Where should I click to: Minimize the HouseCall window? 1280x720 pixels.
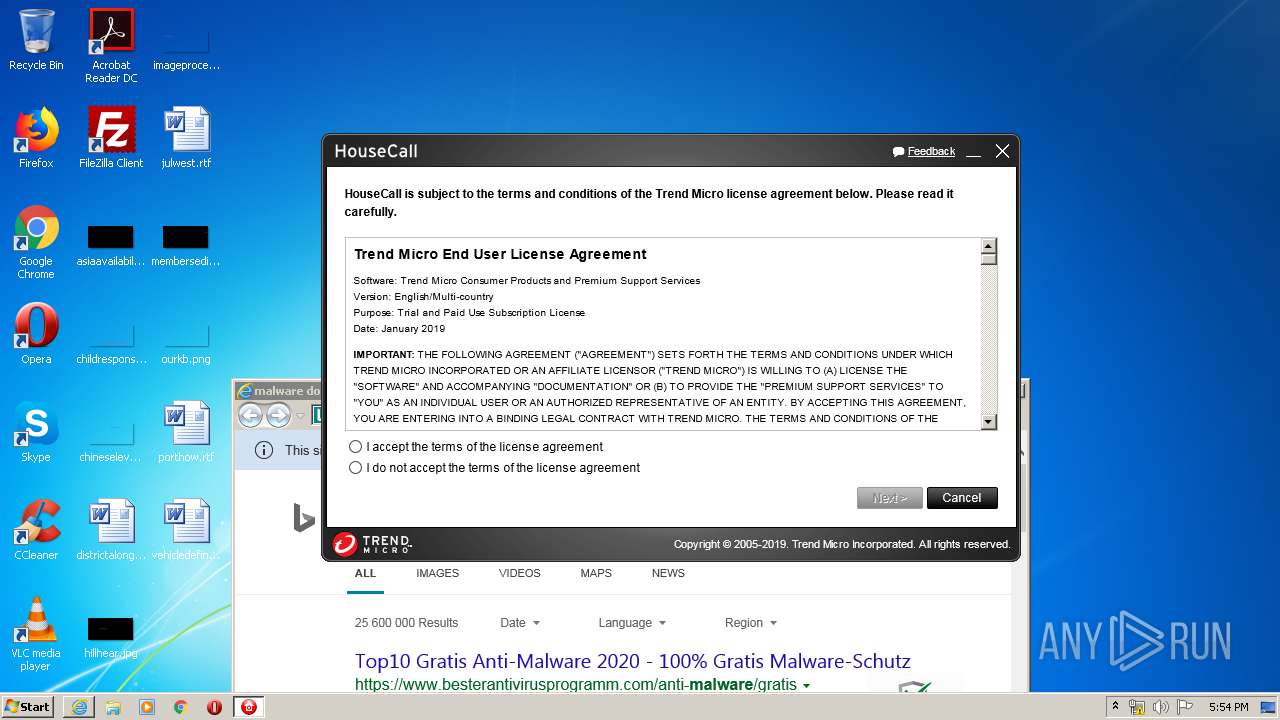pyautogui.click(x=973, y=152)
